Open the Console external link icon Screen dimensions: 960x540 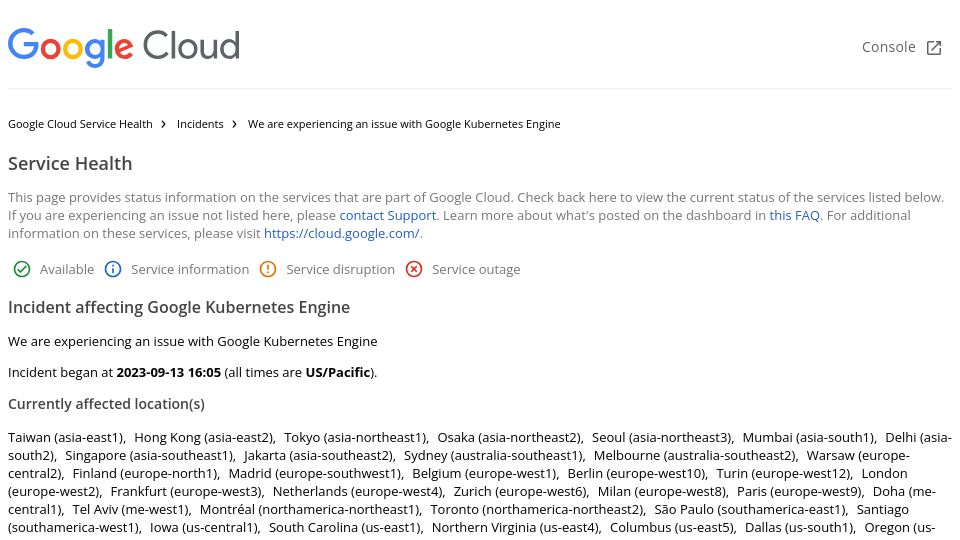click(934, 48)
